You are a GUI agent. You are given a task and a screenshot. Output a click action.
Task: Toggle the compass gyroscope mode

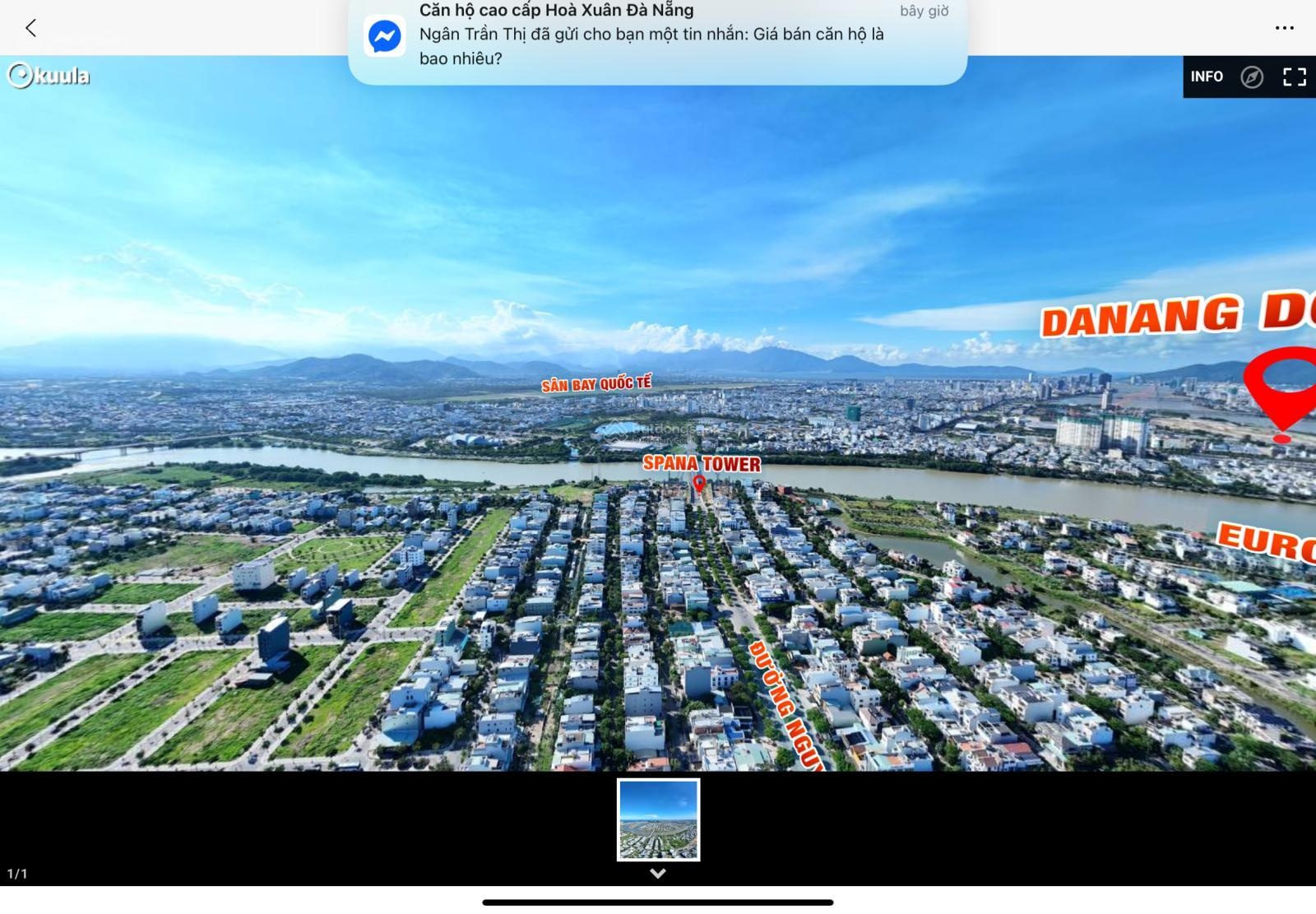1252,77
